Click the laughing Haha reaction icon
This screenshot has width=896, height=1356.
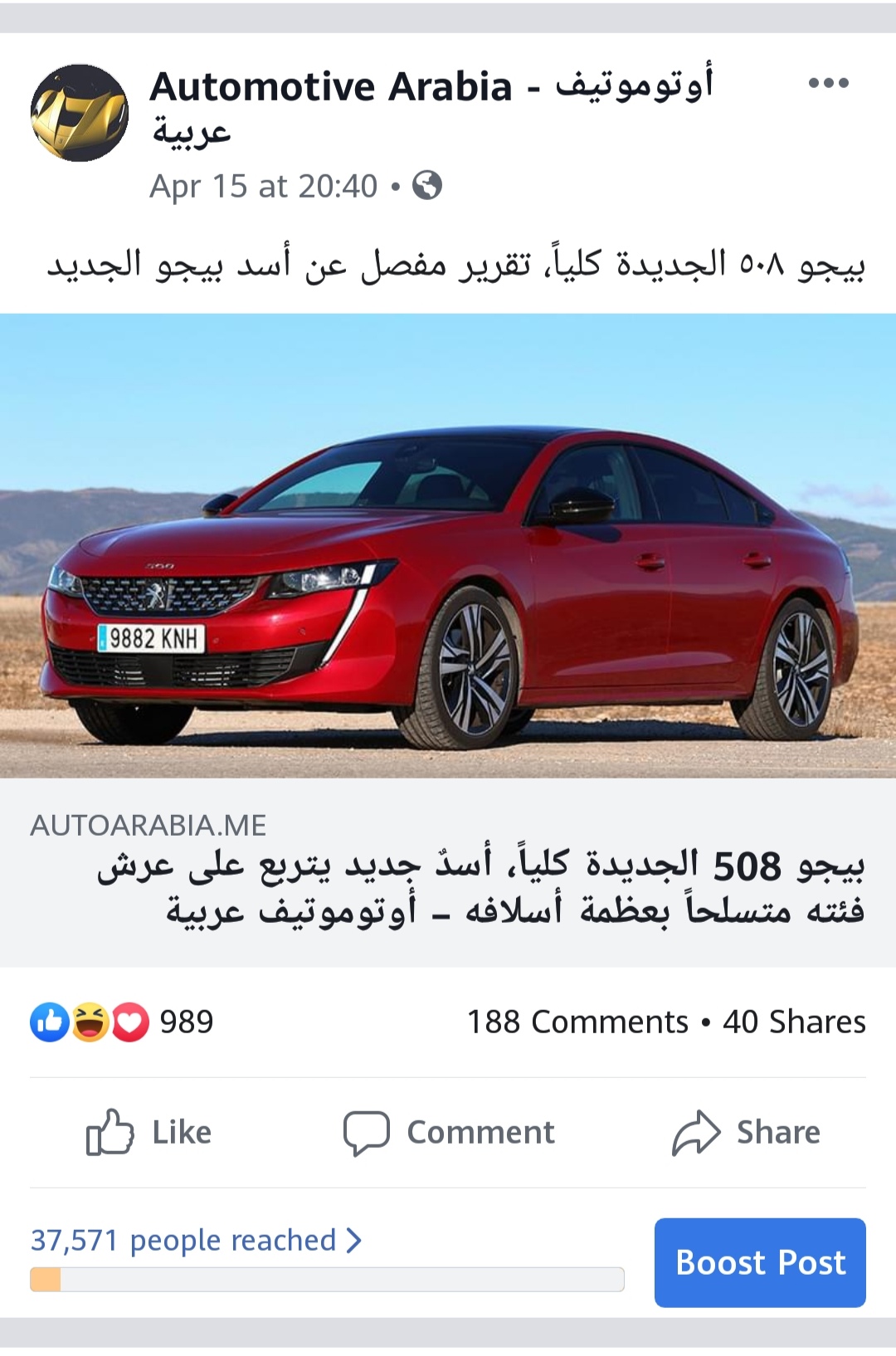click(90, 1022)
